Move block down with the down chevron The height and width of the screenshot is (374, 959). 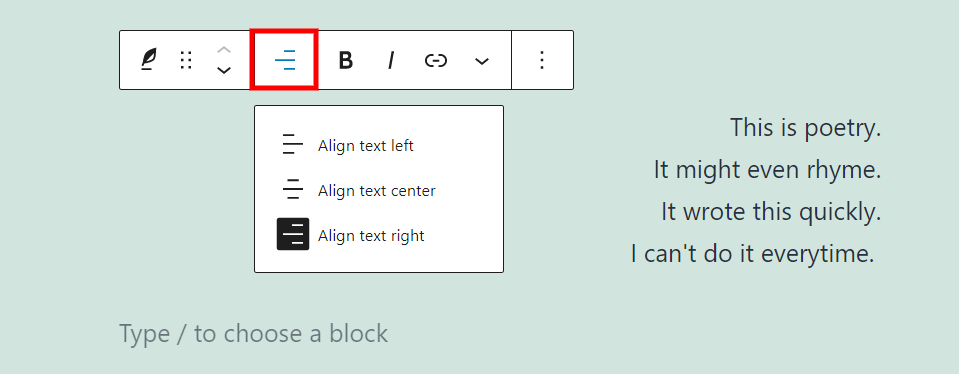pyautogui.click(x=224, y=70)
